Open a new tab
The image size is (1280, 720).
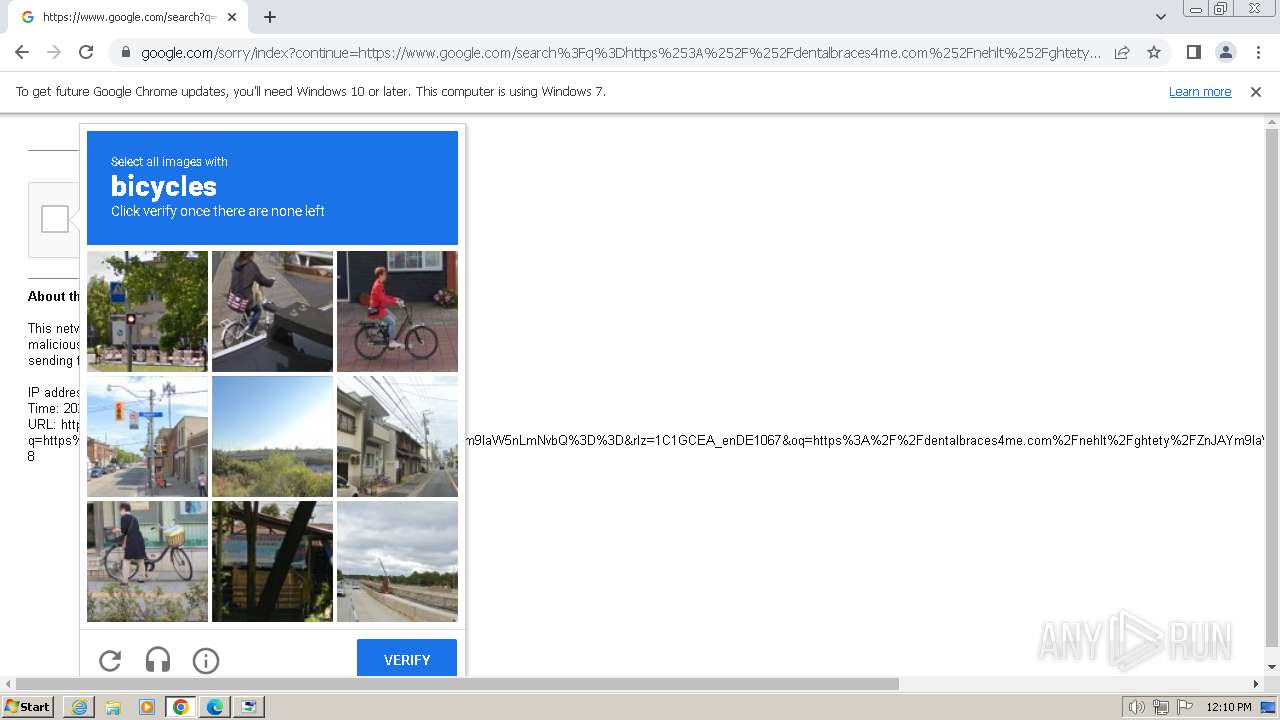pos(270,17)
